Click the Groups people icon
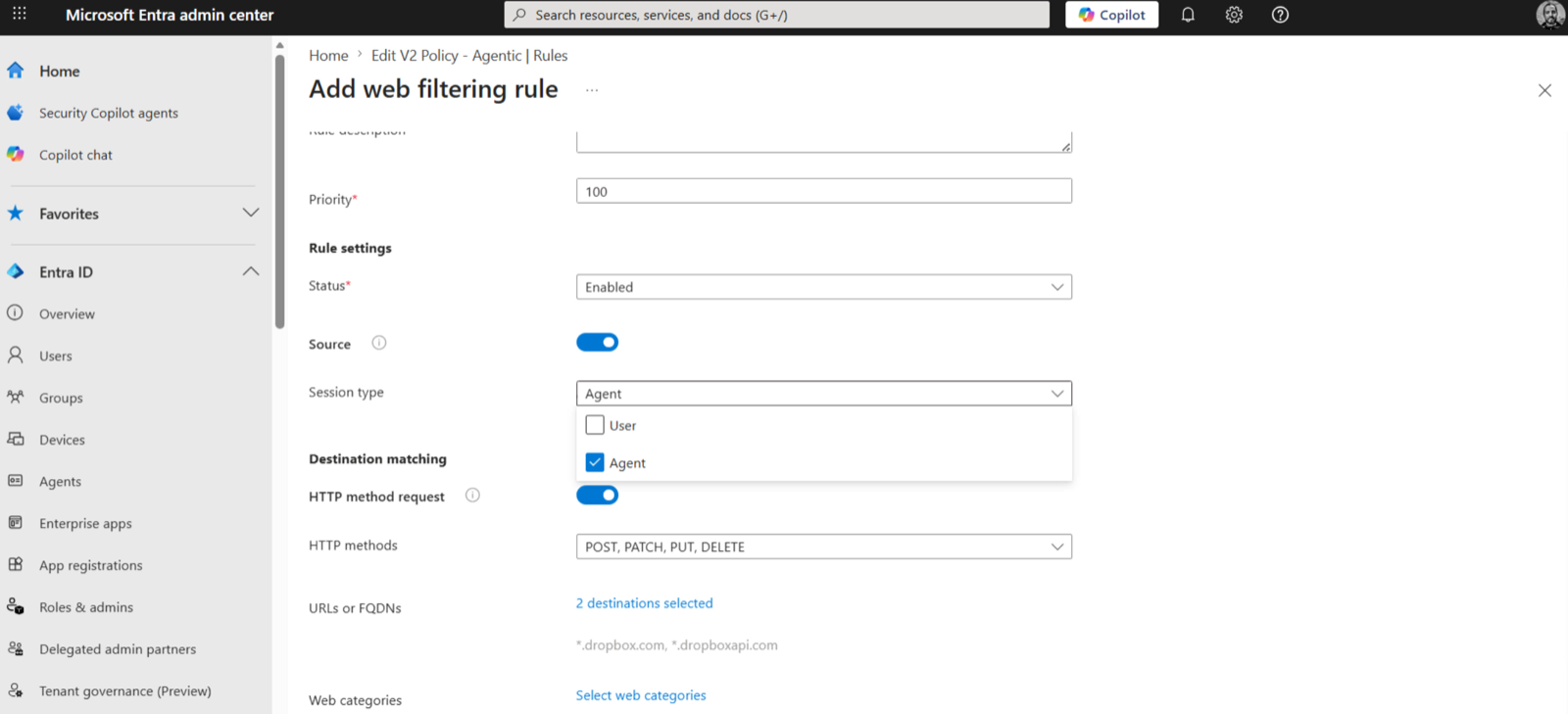1568x714 pixels. [16, 397]
